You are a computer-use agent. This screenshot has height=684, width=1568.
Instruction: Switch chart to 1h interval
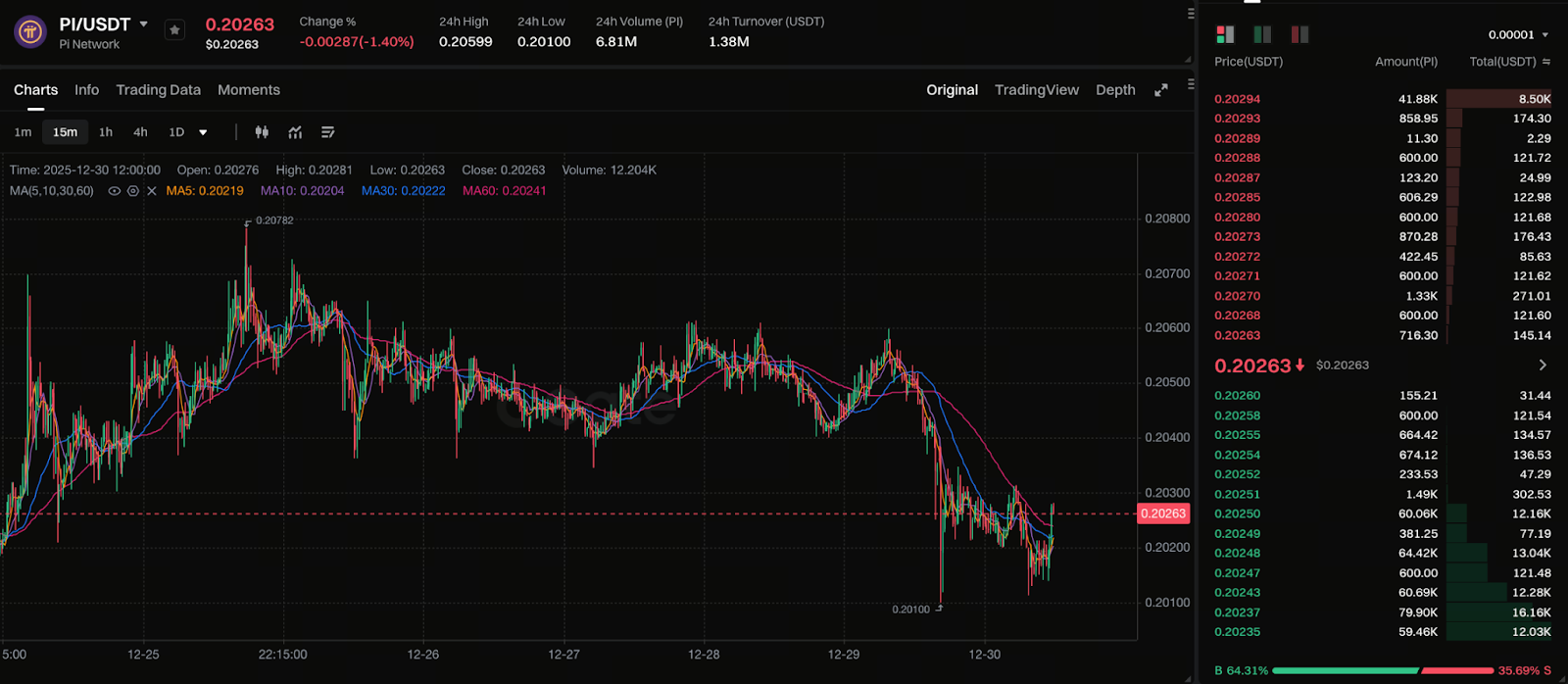click(106, 132)
